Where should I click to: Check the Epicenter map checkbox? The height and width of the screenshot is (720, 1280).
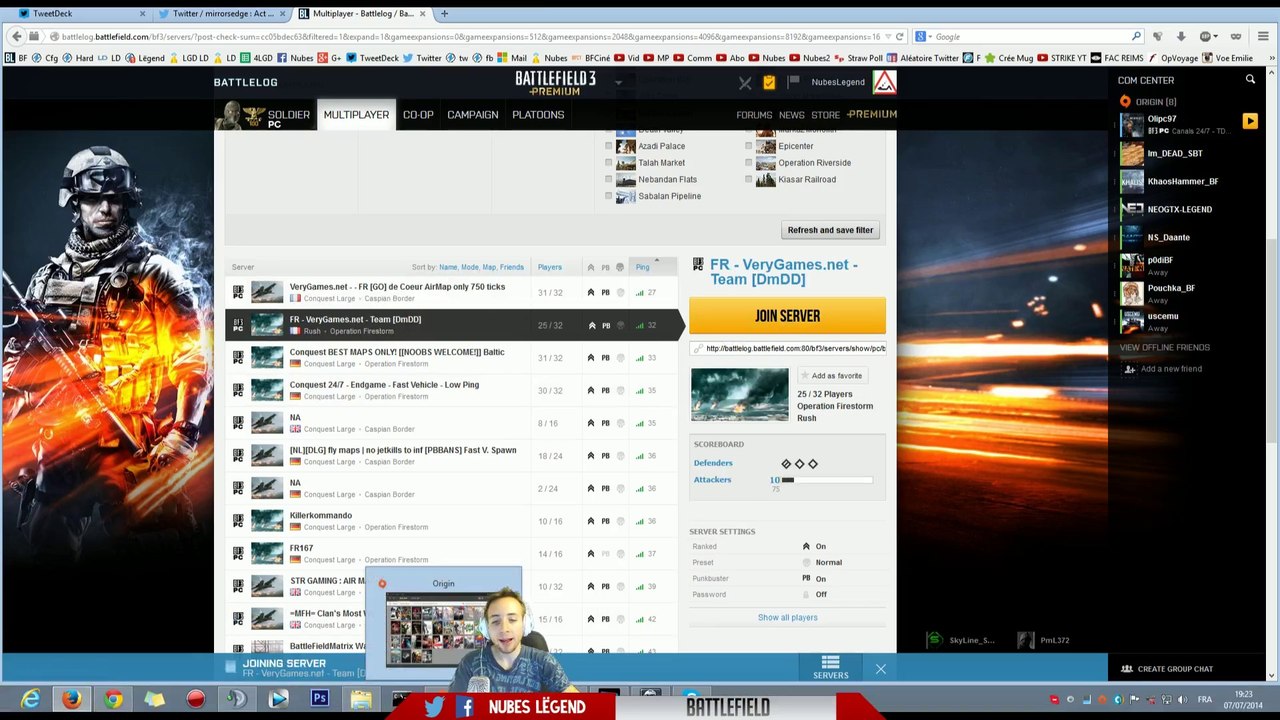(748, 146)
